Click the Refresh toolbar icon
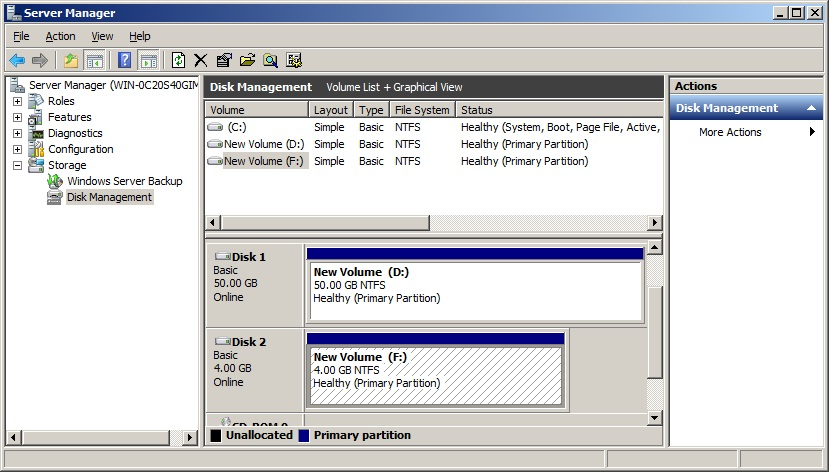The height and width of the screenshot is (472, 829). point(179,60)
